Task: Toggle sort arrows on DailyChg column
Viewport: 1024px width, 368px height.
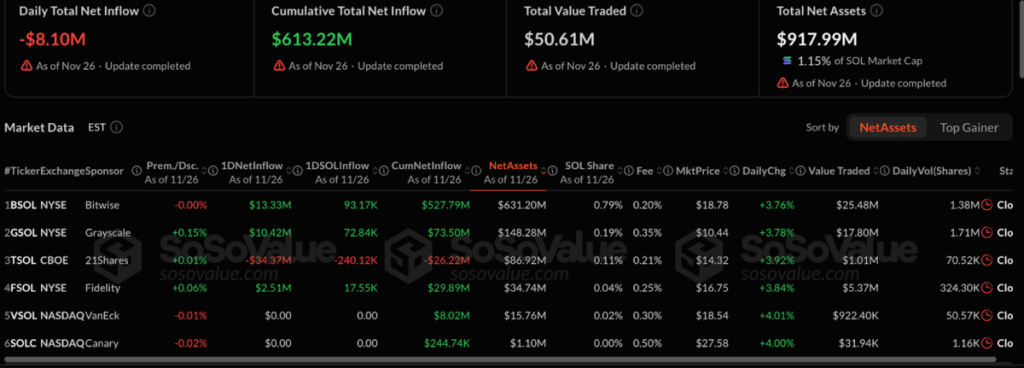Action: (x=792, y=171)
